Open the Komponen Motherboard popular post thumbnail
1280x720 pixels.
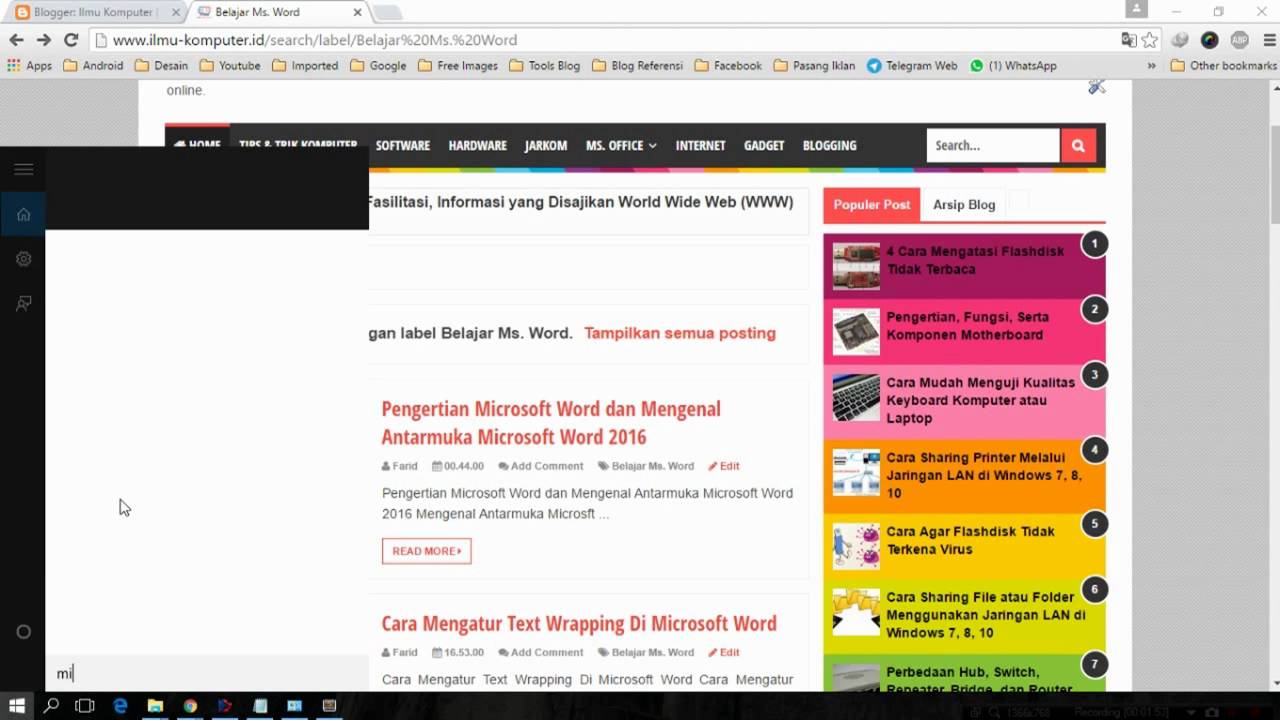click(856, 331)
